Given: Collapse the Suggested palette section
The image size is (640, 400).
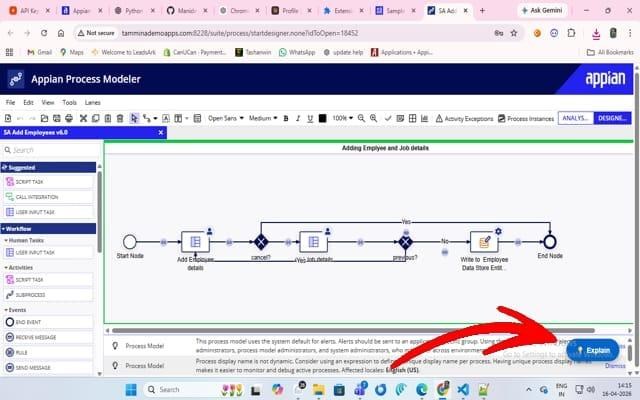Looking at the screenshot, I should [48, 167].
